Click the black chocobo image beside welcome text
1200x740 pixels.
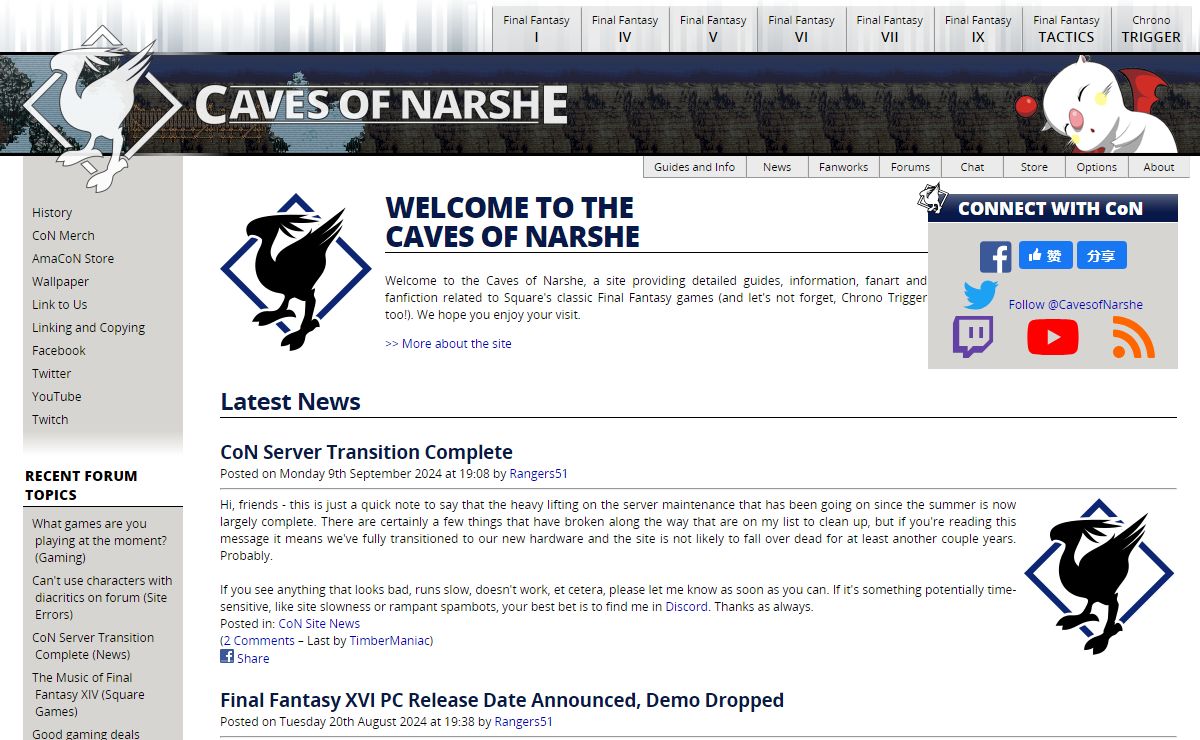point(295,272)
